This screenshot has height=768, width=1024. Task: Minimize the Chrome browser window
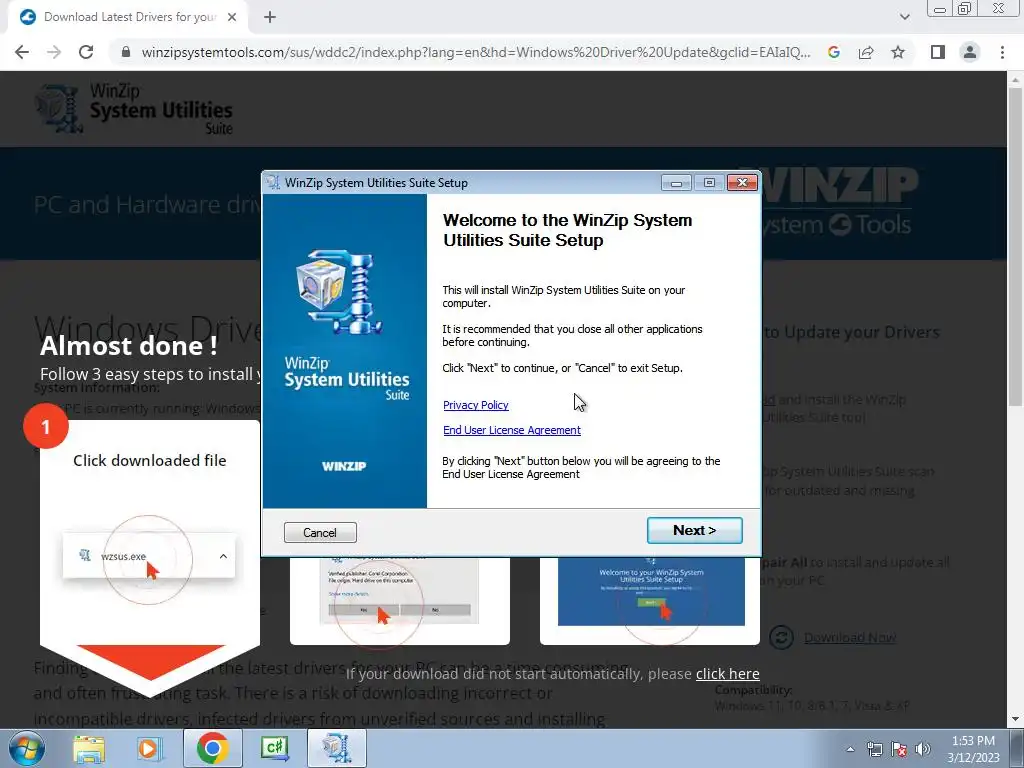click(940, 8)
